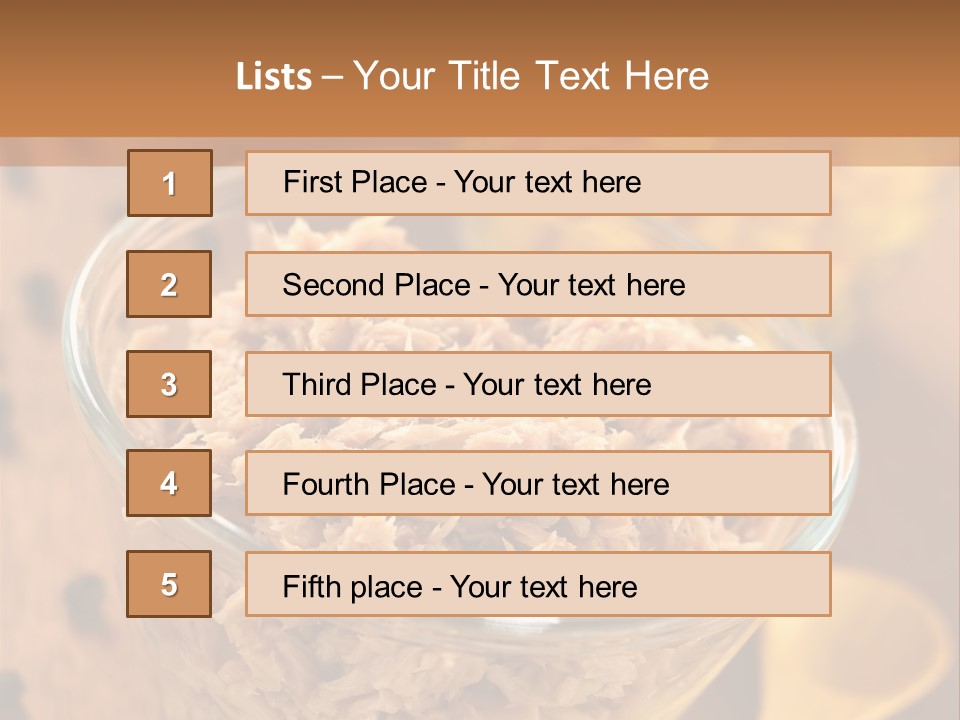Click the number 1 box
The height and width of the screenshot is (720, 960).
coord(169,183)
